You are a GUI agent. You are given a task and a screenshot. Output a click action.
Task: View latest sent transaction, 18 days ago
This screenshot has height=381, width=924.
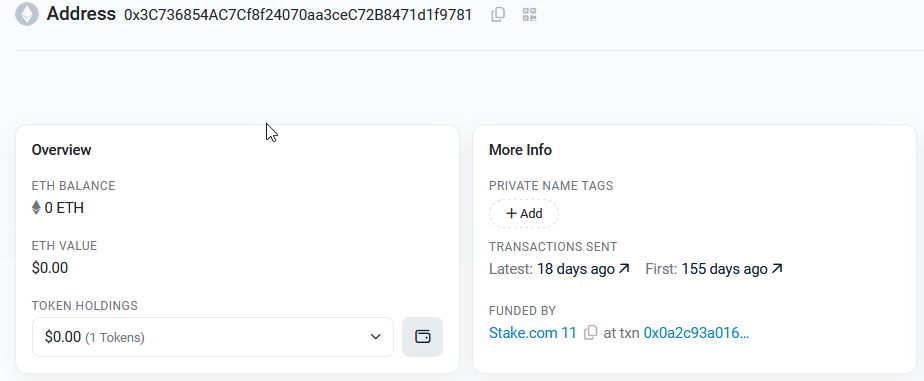[576, 269]
